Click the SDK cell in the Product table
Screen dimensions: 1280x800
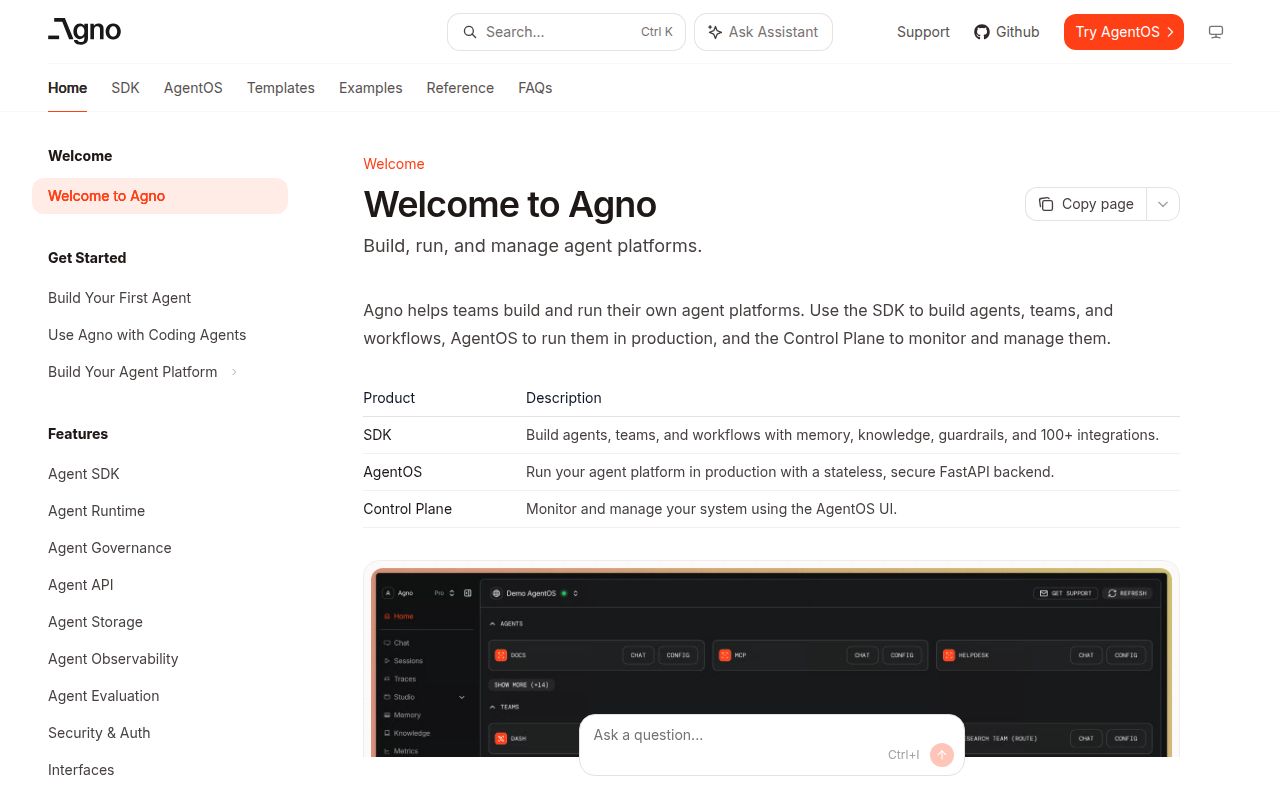[378, 435]
